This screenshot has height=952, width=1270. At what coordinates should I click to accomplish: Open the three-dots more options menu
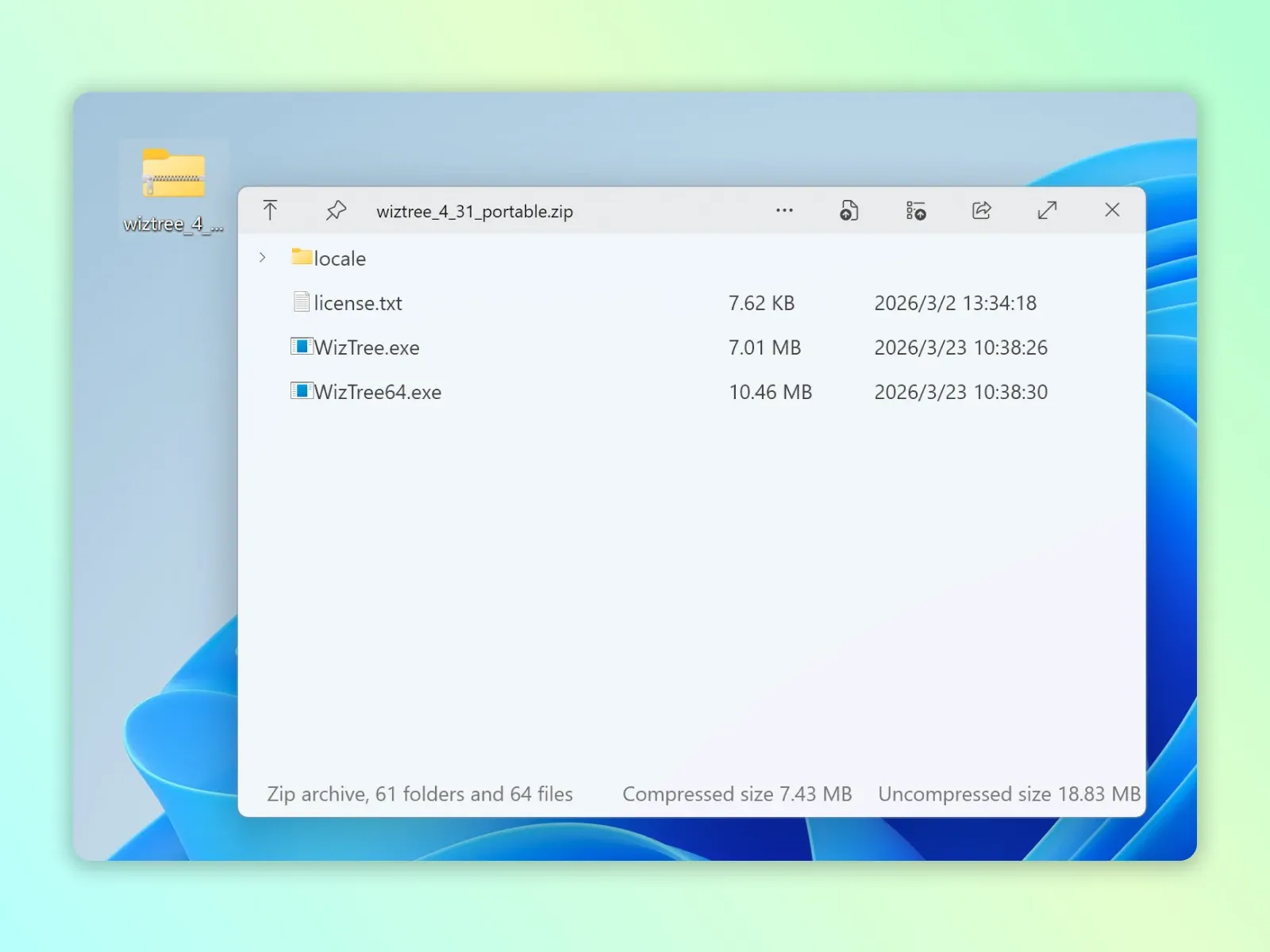(x=784, y=210)
